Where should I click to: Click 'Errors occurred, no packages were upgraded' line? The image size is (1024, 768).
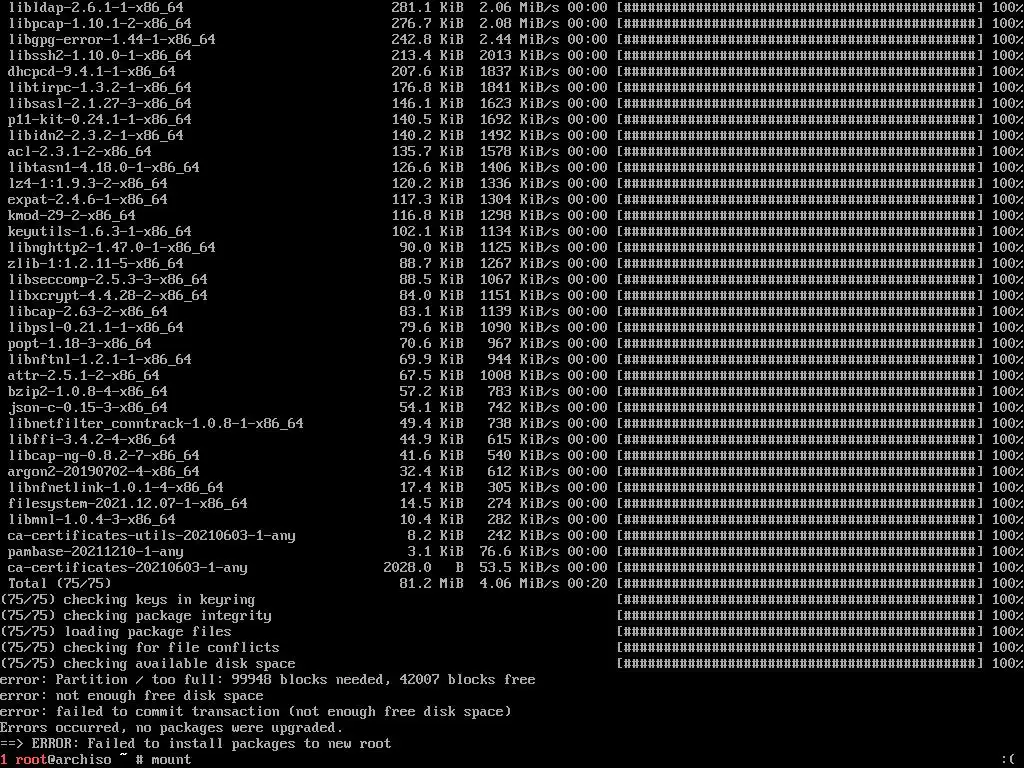point(172,728)
